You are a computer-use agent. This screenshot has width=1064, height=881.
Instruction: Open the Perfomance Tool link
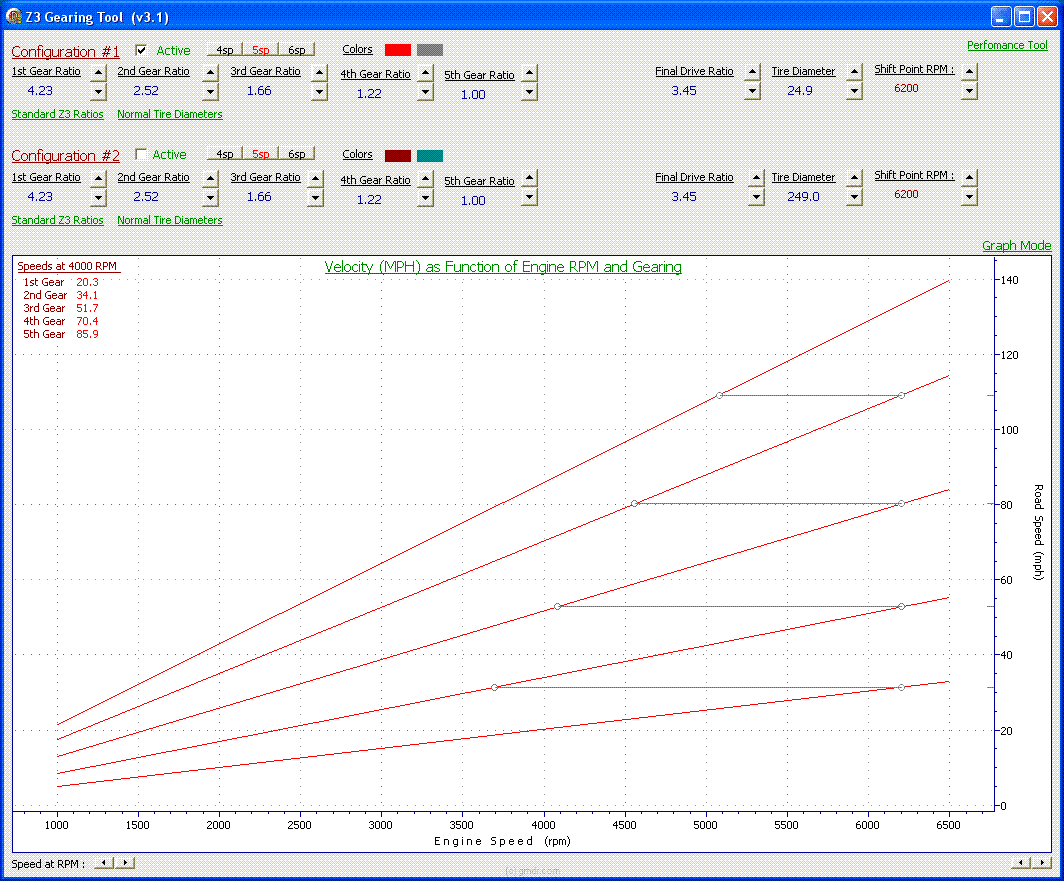point(1007,45)
